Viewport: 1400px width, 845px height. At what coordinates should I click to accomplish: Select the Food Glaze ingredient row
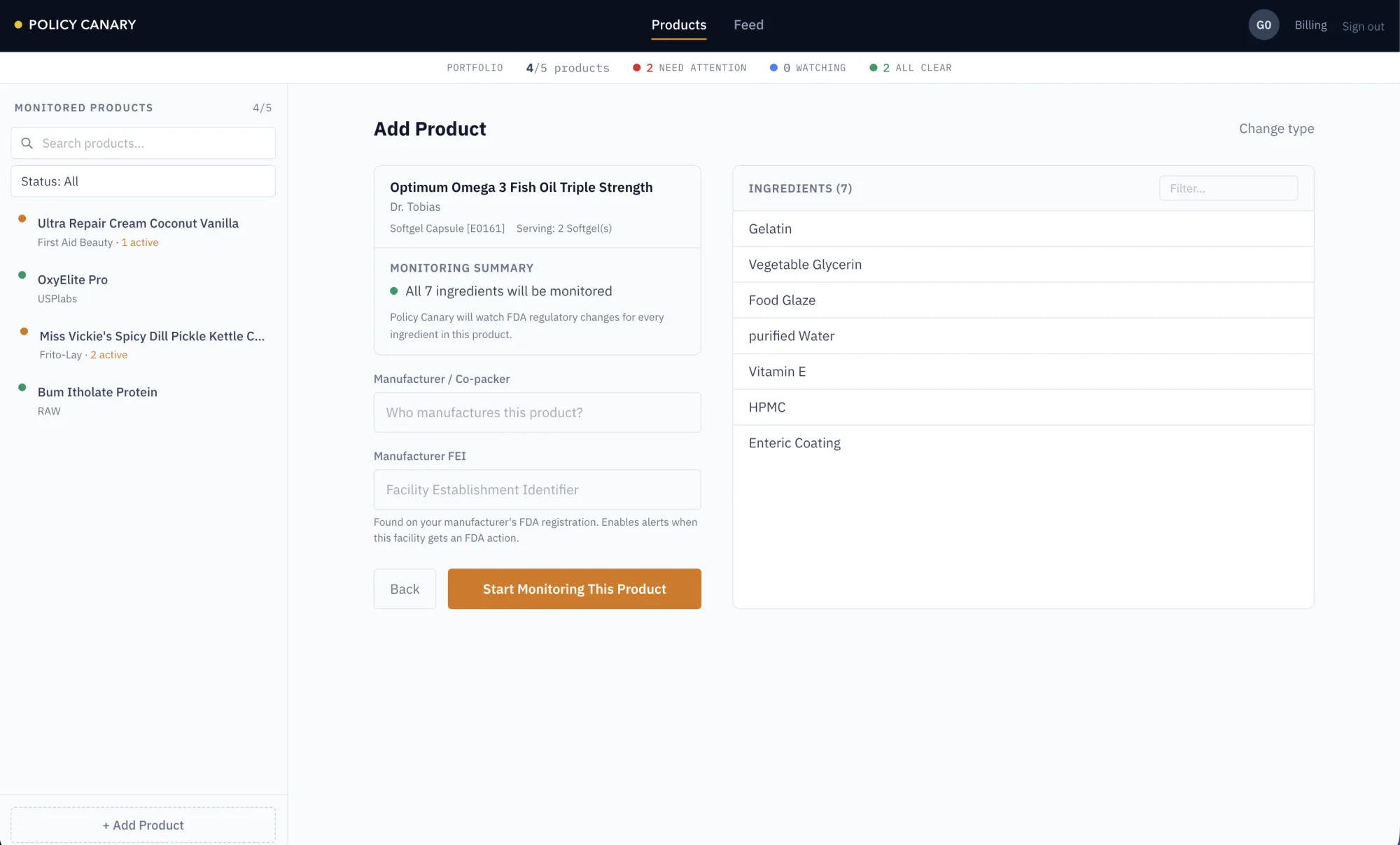[x=1023, y=300]
